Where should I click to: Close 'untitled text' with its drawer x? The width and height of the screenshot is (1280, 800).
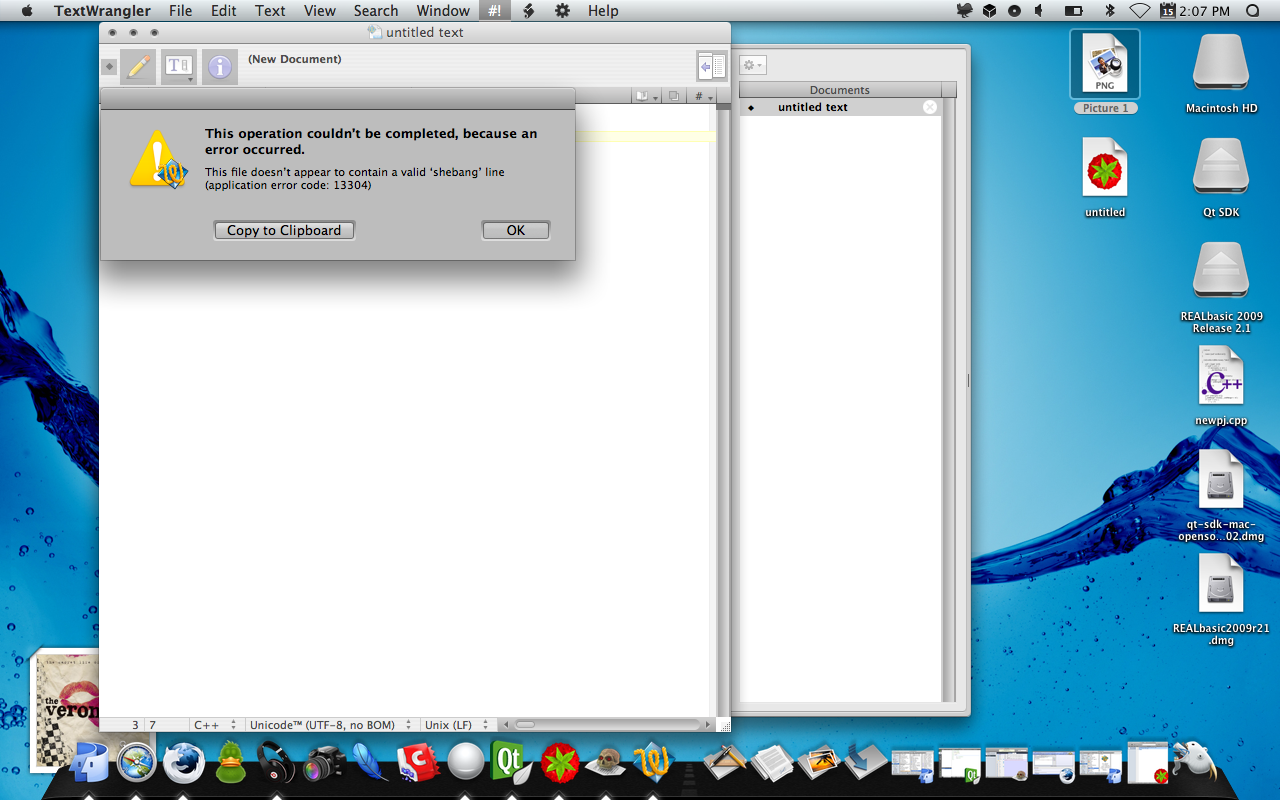pos(930,107)
